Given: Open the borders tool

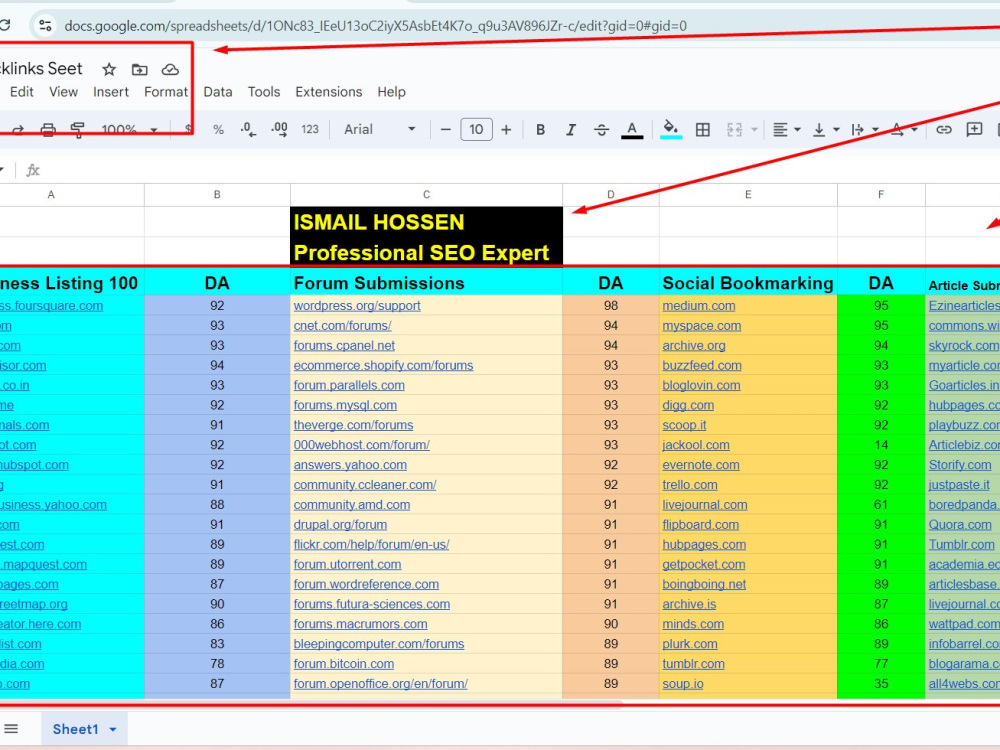Looking at the screenshot, I should tap(703, 130).
